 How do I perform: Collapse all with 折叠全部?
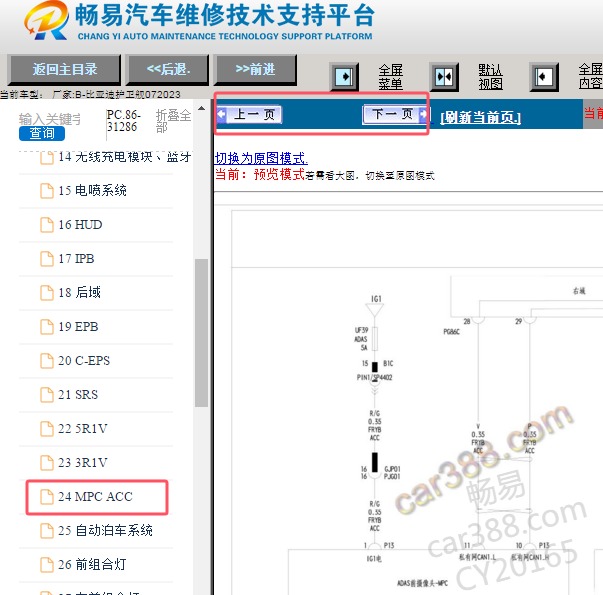(173, 121)
